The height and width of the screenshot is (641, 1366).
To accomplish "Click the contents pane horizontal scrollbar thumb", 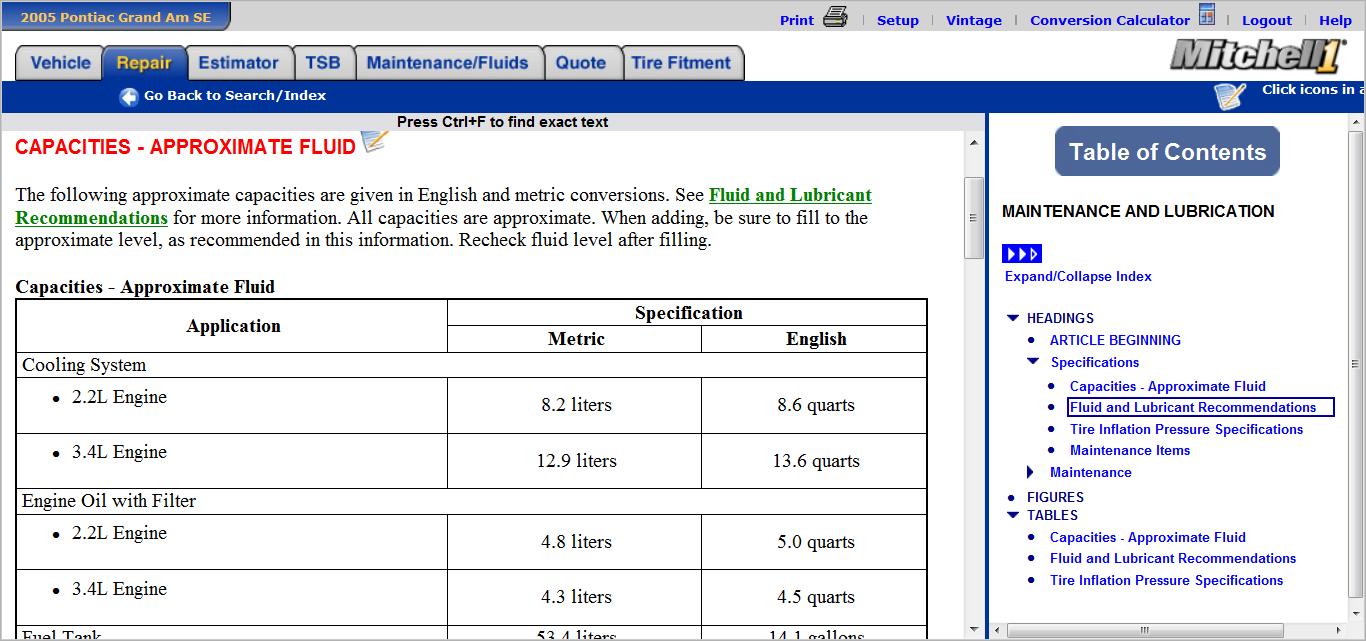I will [1144, 631].
